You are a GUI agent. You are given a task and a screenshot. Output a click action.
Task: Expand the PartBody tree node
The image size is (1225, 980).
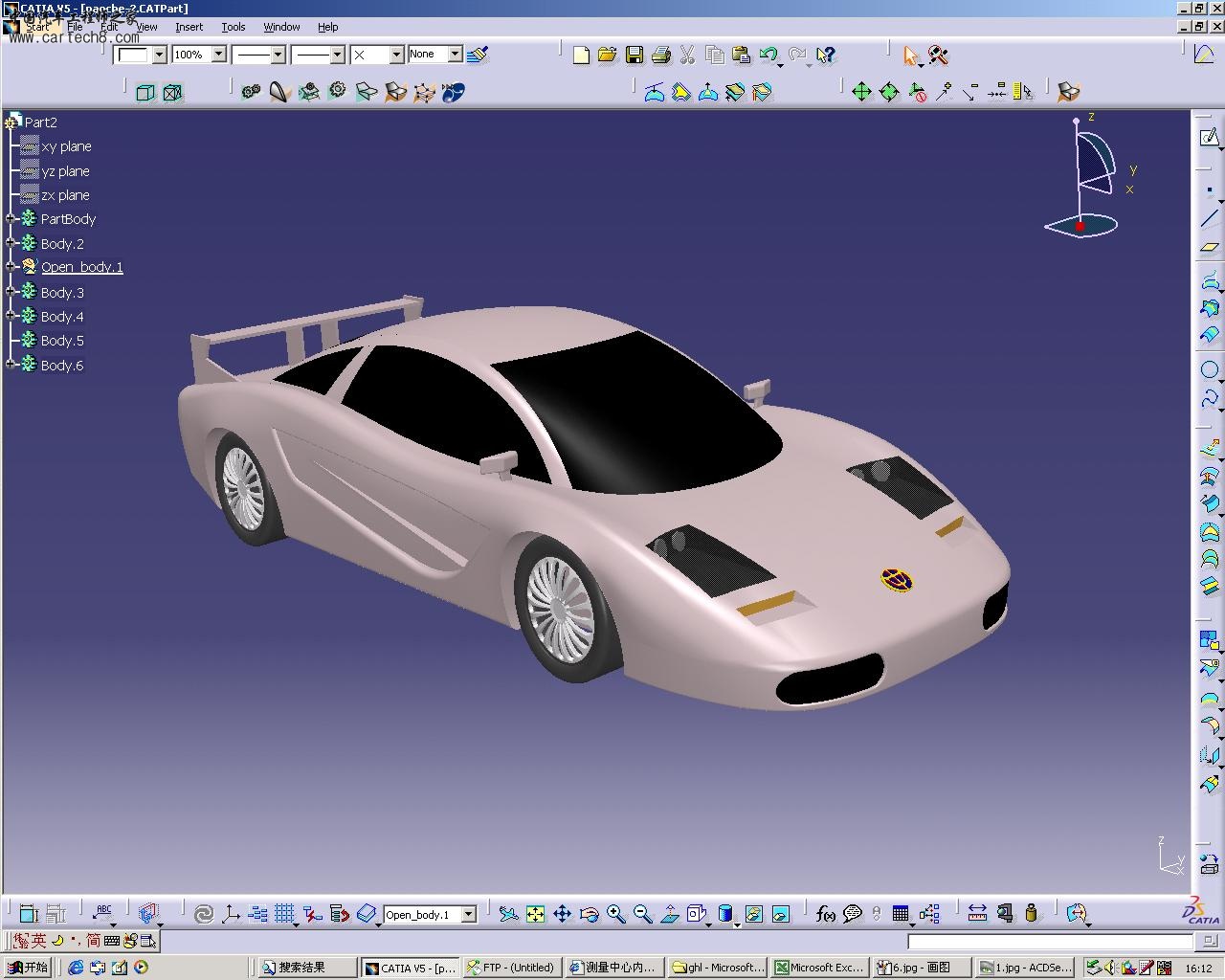point(11,219)
